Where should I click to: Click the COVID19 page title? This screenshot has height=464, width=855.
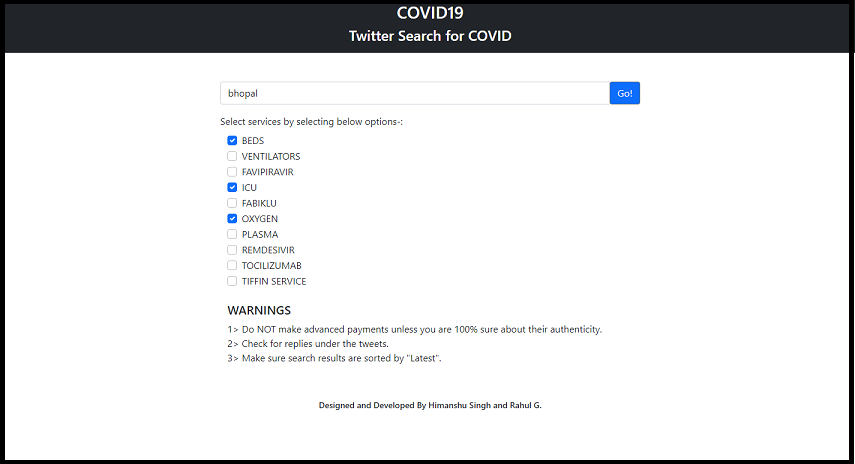430,13
